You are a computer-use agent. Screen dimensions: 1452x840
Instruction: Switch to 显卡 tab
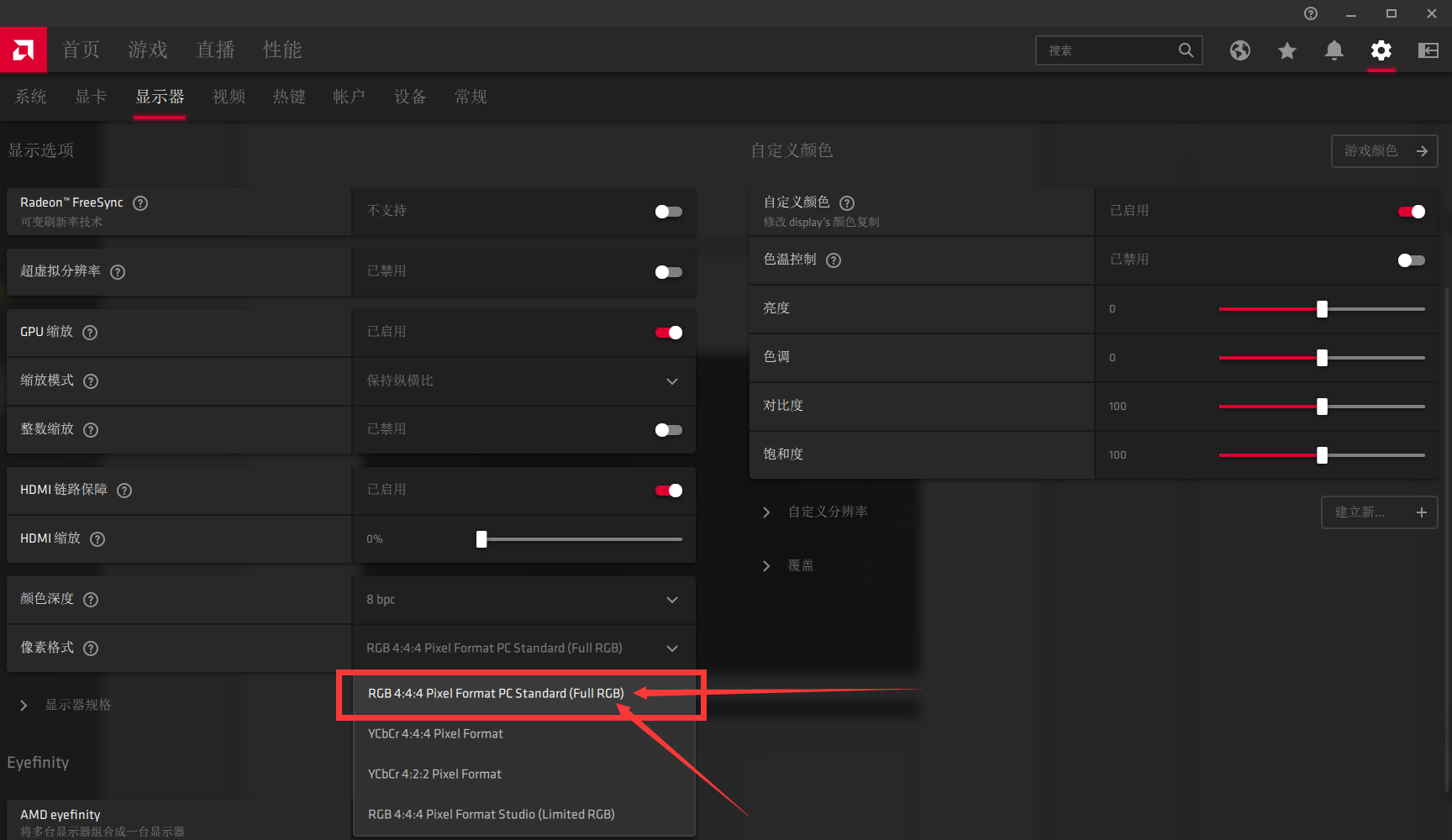(x=91, y=97)
